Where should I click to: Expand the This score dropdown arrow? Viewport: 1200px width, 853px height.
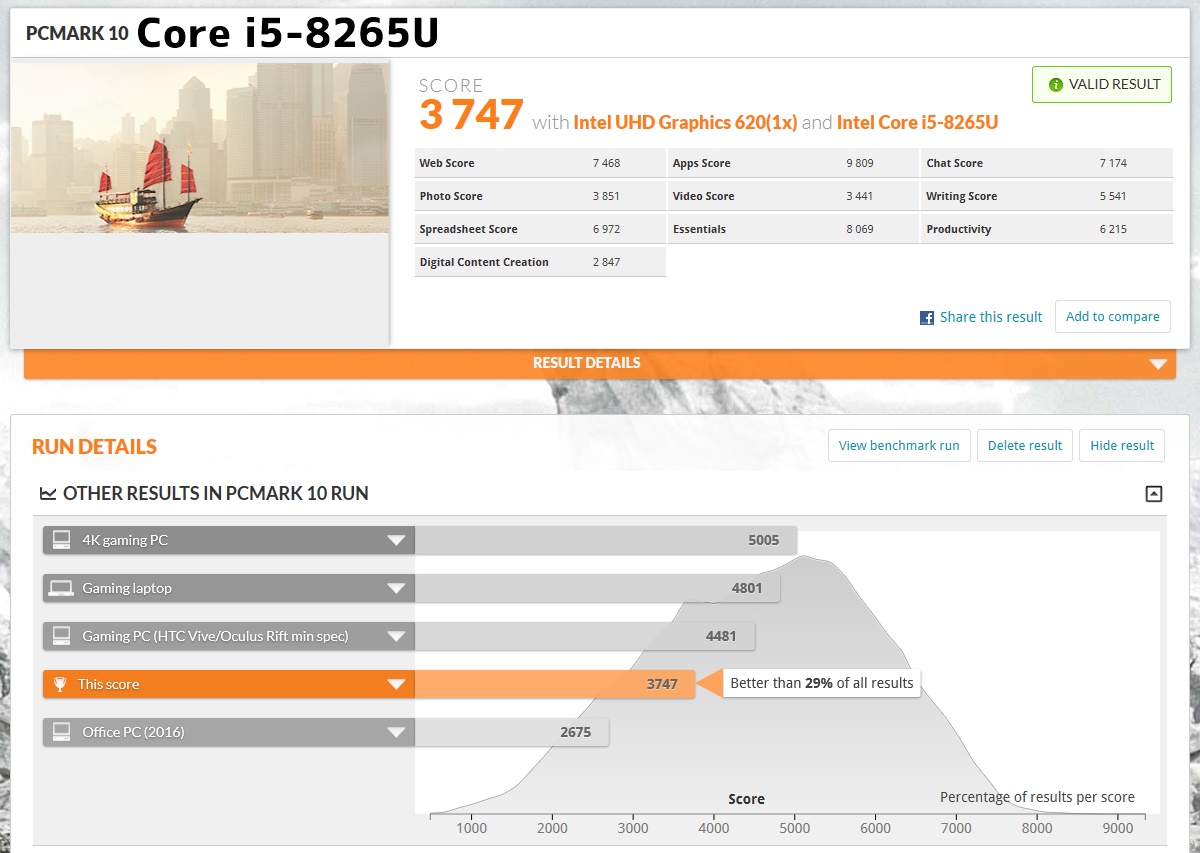[x=398, y=684]
